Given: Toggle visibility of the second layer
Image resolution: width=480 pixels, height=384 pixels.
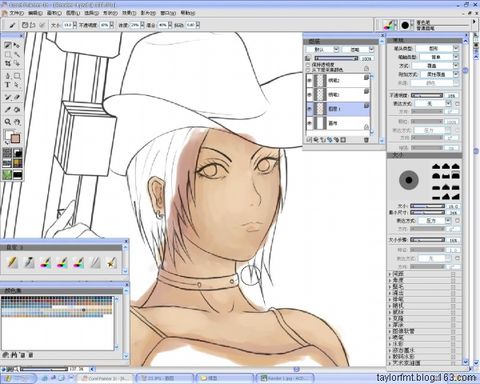Looking at the screenshot, I should tap(310, 95).
